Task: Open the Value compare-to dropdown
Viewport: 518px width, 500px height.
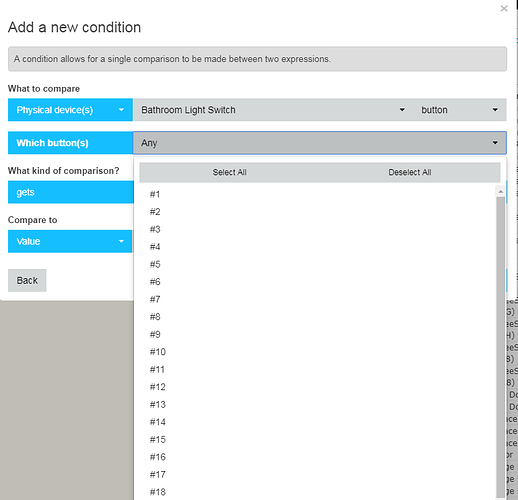Action: [x=70, y=241]
